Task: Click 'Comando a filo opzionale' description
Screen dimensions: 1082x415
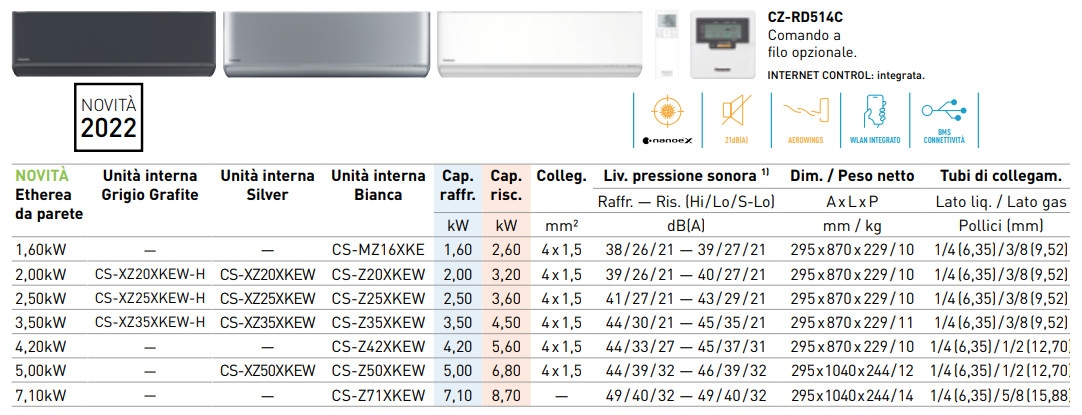Action: [x=812, y=44]
